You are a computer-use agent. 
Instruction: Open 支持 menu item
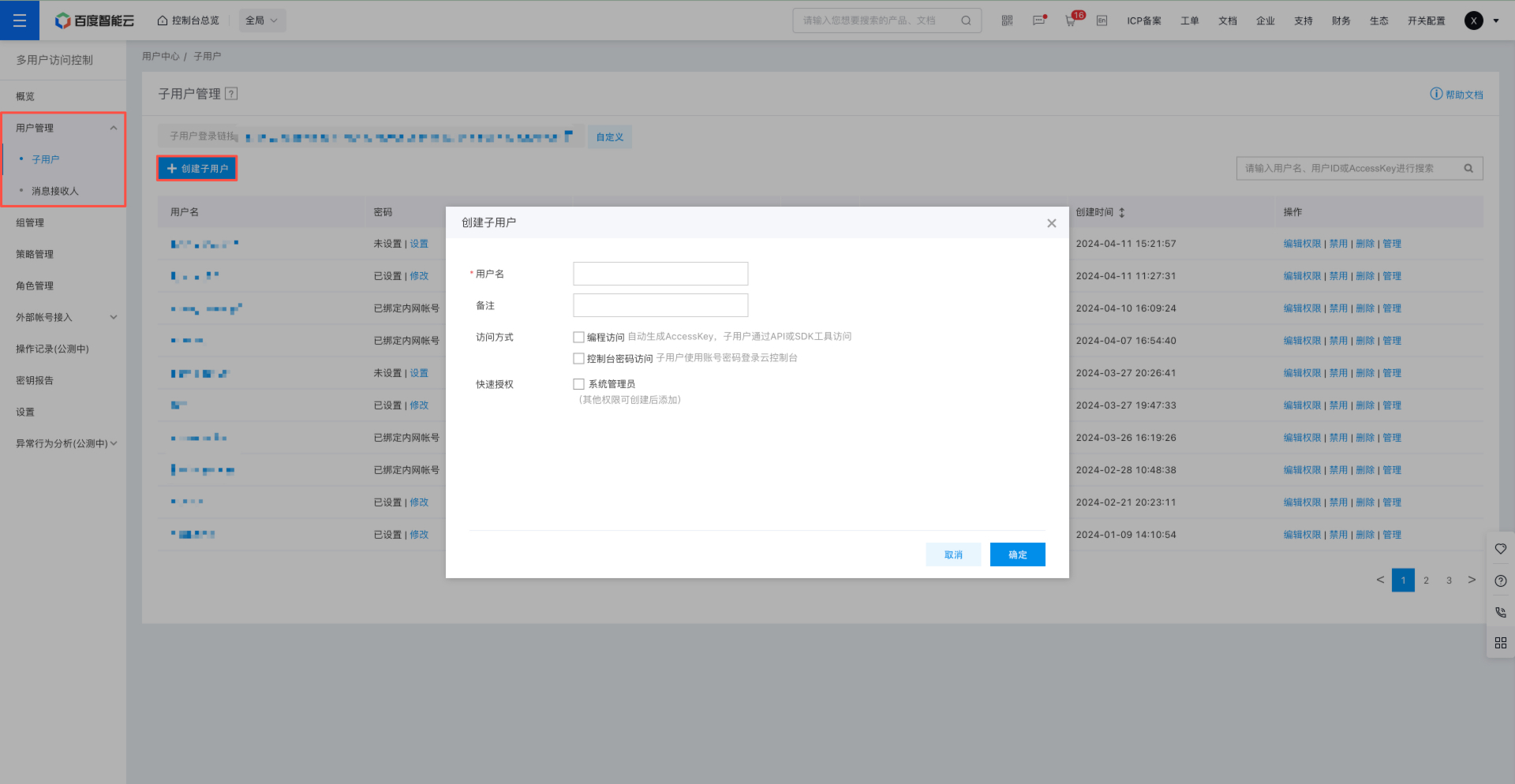pos(1304,21)
